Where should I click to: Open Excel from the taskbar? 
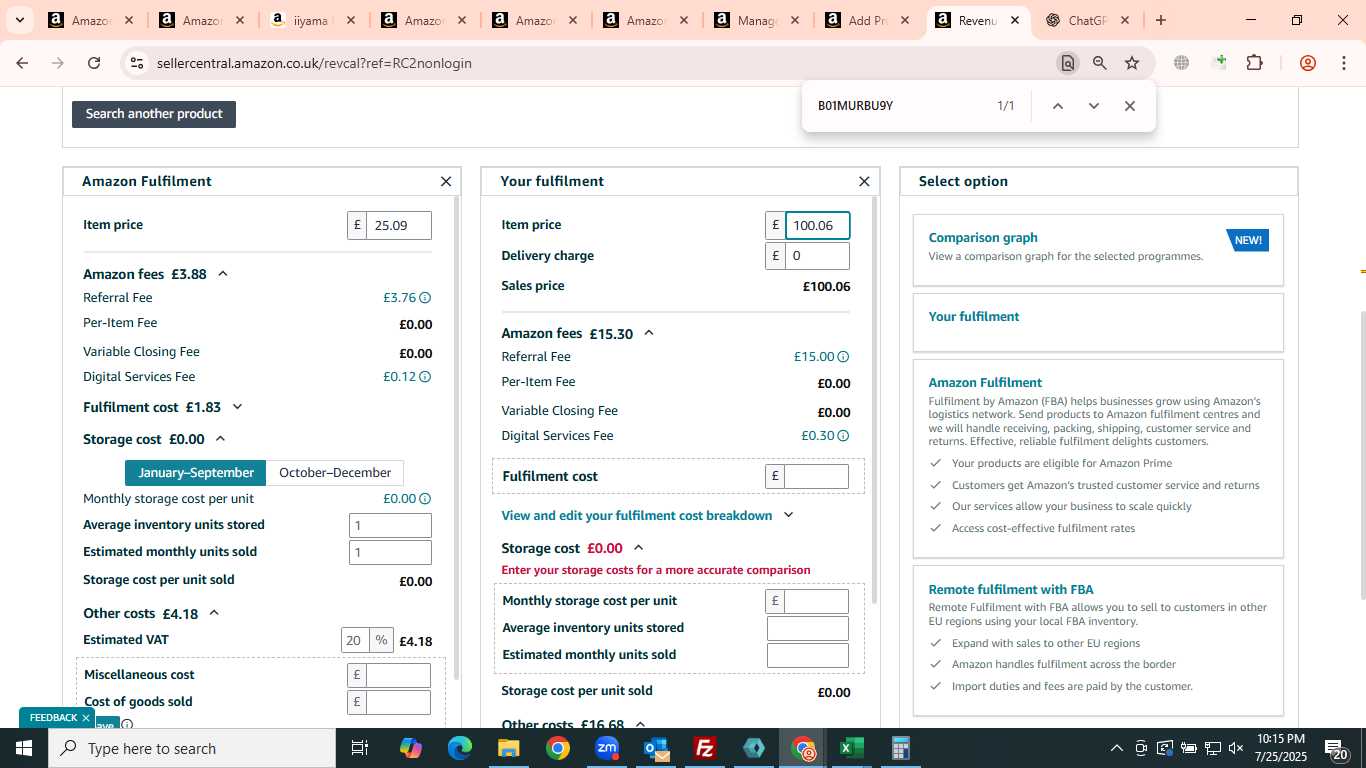852,748
